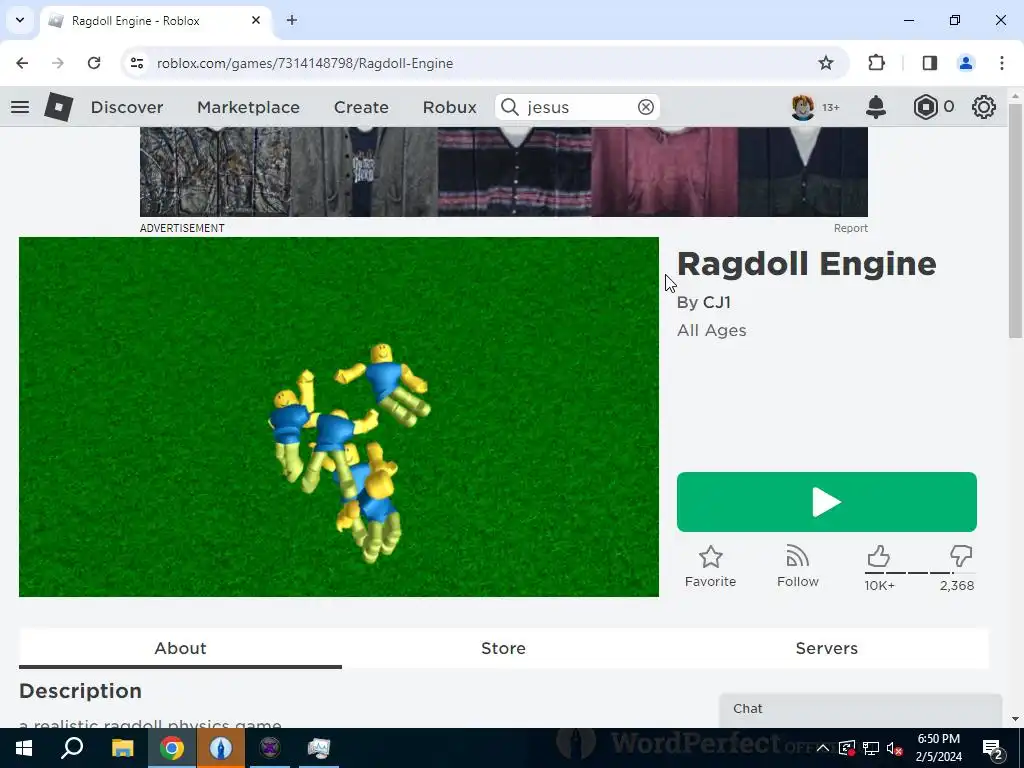The width and height of the screenshot is (1024, 768).
Task: Close the Ragdoll Engine browser tab
Action: coord(256,20)
